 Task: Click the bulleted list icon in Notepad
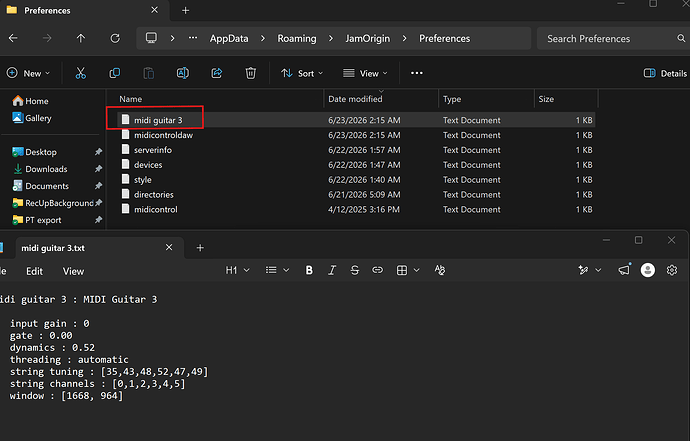(x=271, y=270)
